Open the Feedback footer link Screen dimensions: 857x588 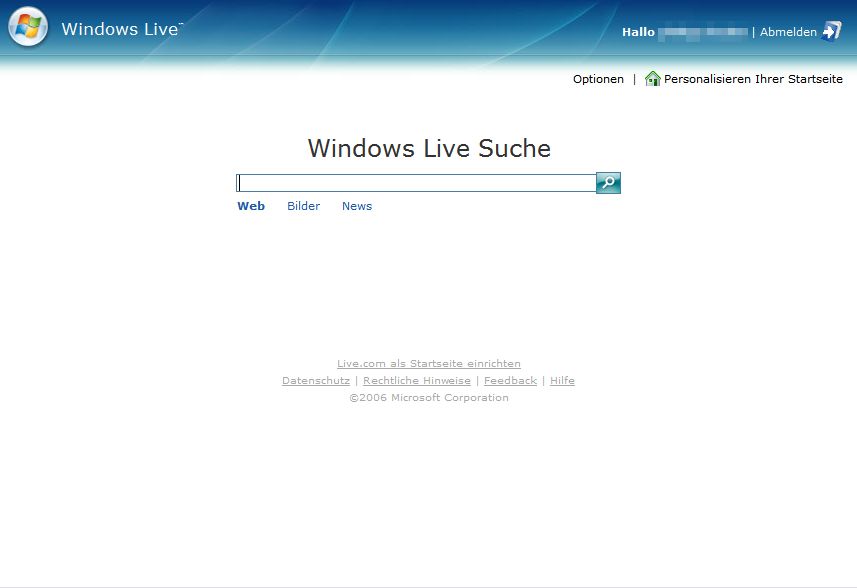(x=510, y=380)
